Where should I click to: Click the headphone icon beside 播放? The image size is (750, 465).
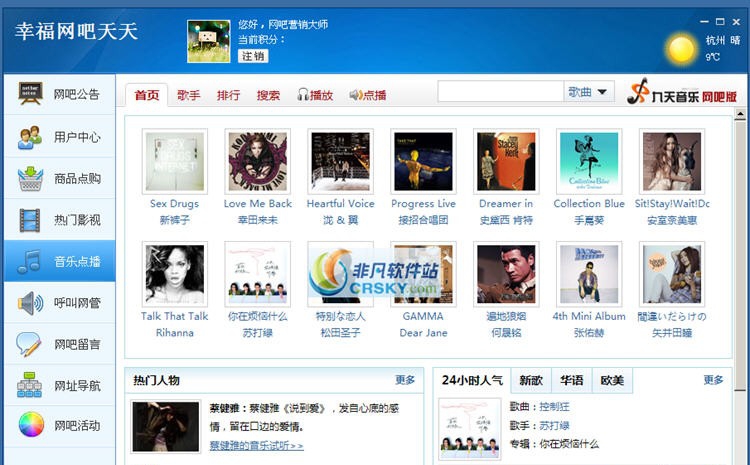(x=302, y=95)
